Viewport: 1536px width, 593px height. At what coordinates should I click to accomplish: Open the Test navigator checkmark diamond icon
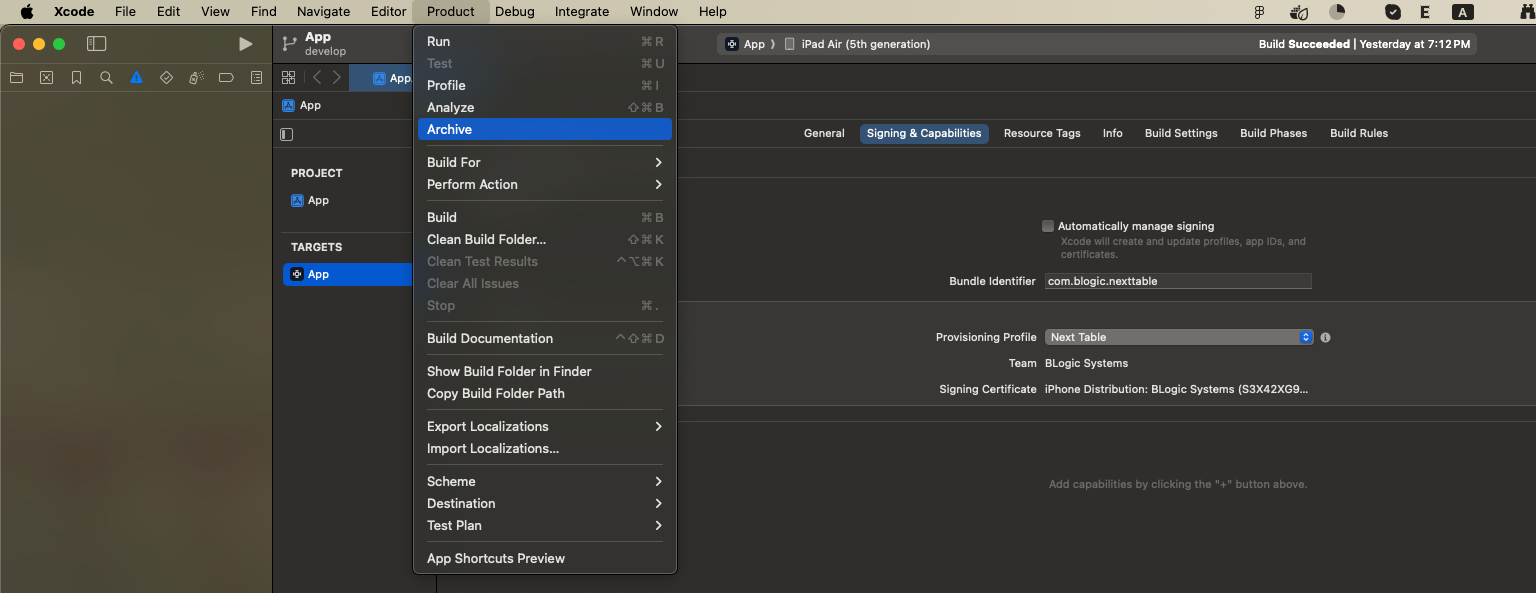click(166, 77)
